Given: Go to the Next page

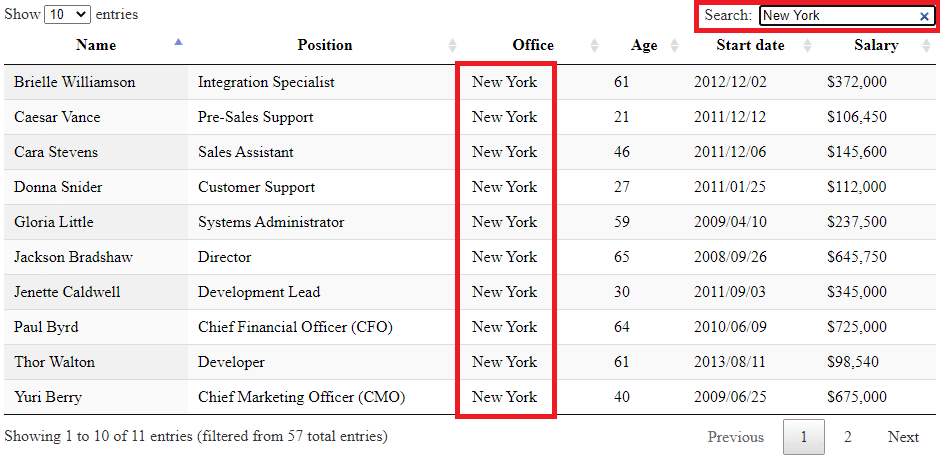Looking at the screenshot, I should tap(903, 437).
